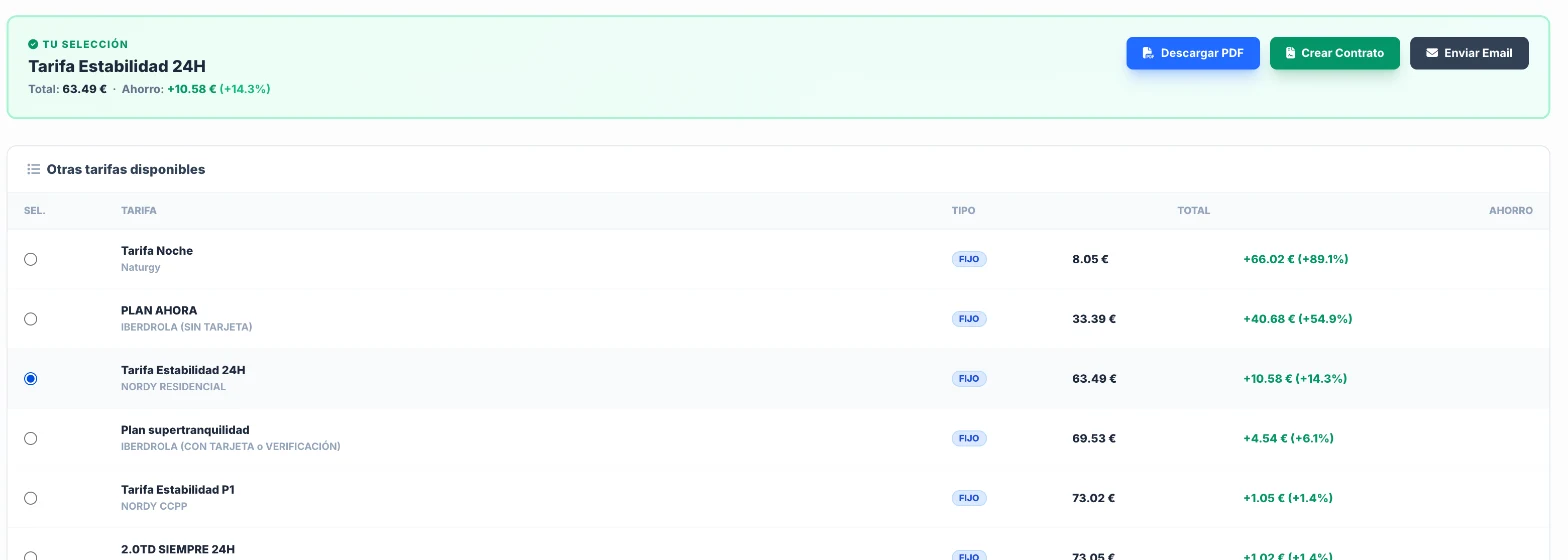Image resolution: width=1568 pixels, height=560 pixels.
Task: Click the TARIFA column header
Action: coord(139,211)
